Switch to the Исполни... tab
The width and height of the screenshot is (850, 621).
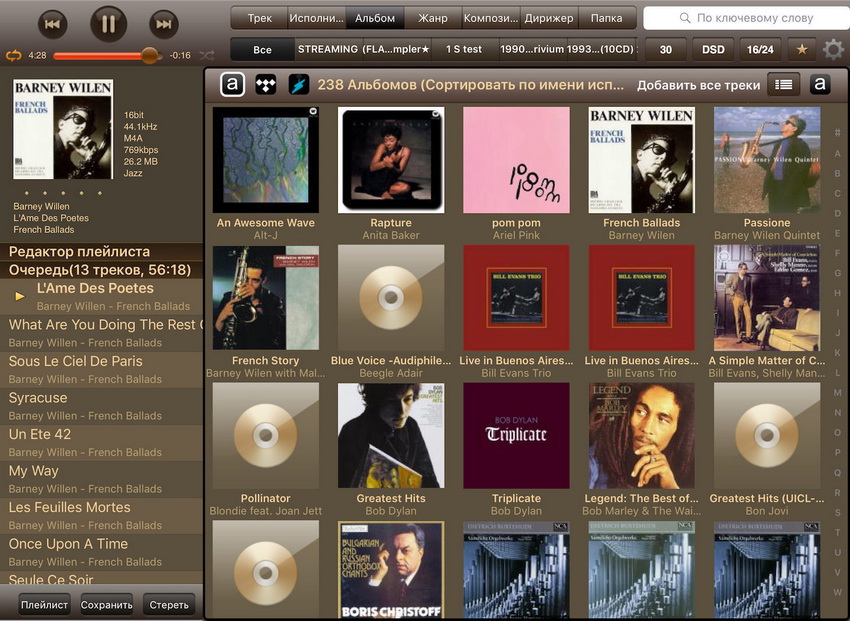(317, 18)
